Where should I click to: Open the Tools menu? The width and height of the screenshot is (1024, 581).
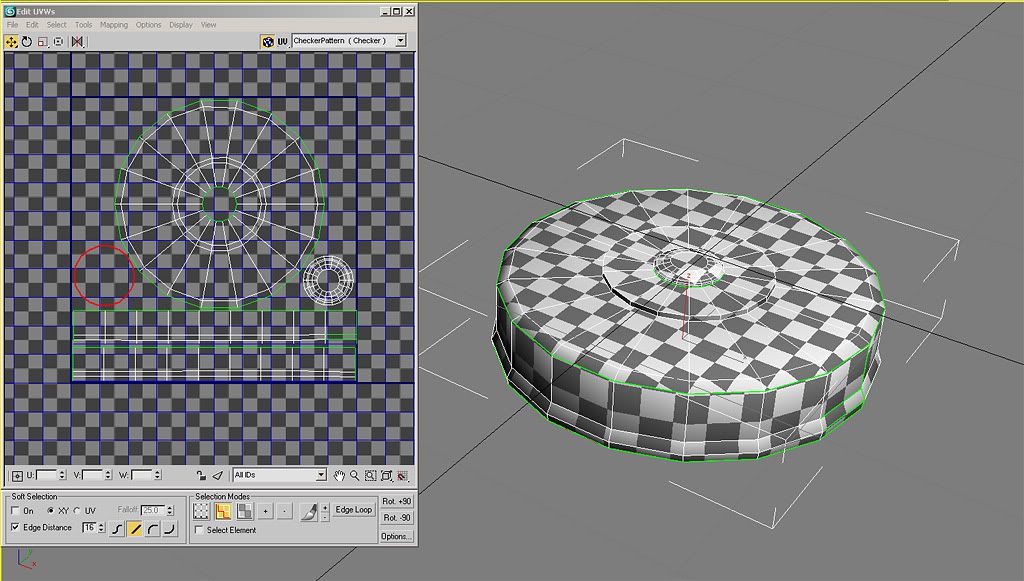(83, 24)
